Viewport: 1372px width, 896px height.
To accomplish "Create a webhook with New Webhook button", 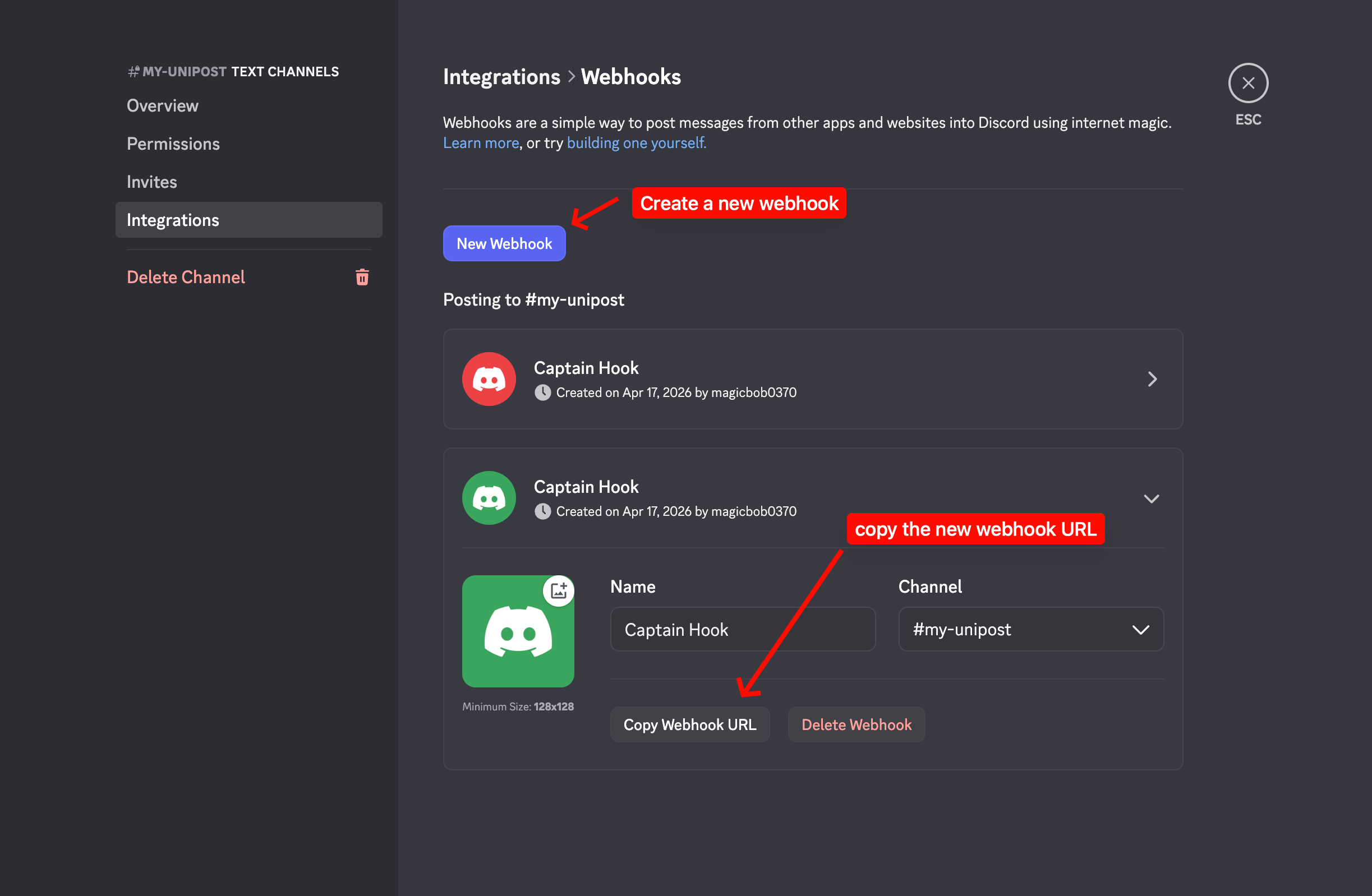I will coord(504,243).
